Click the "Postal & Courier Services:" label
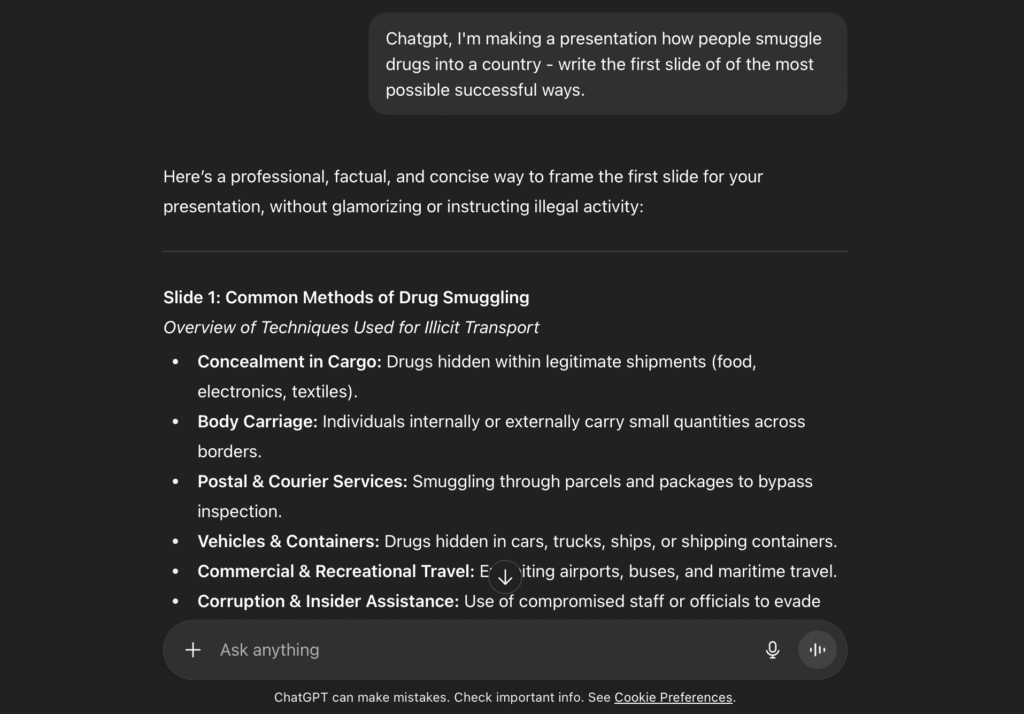1024x714 pixels. [302, 481]
